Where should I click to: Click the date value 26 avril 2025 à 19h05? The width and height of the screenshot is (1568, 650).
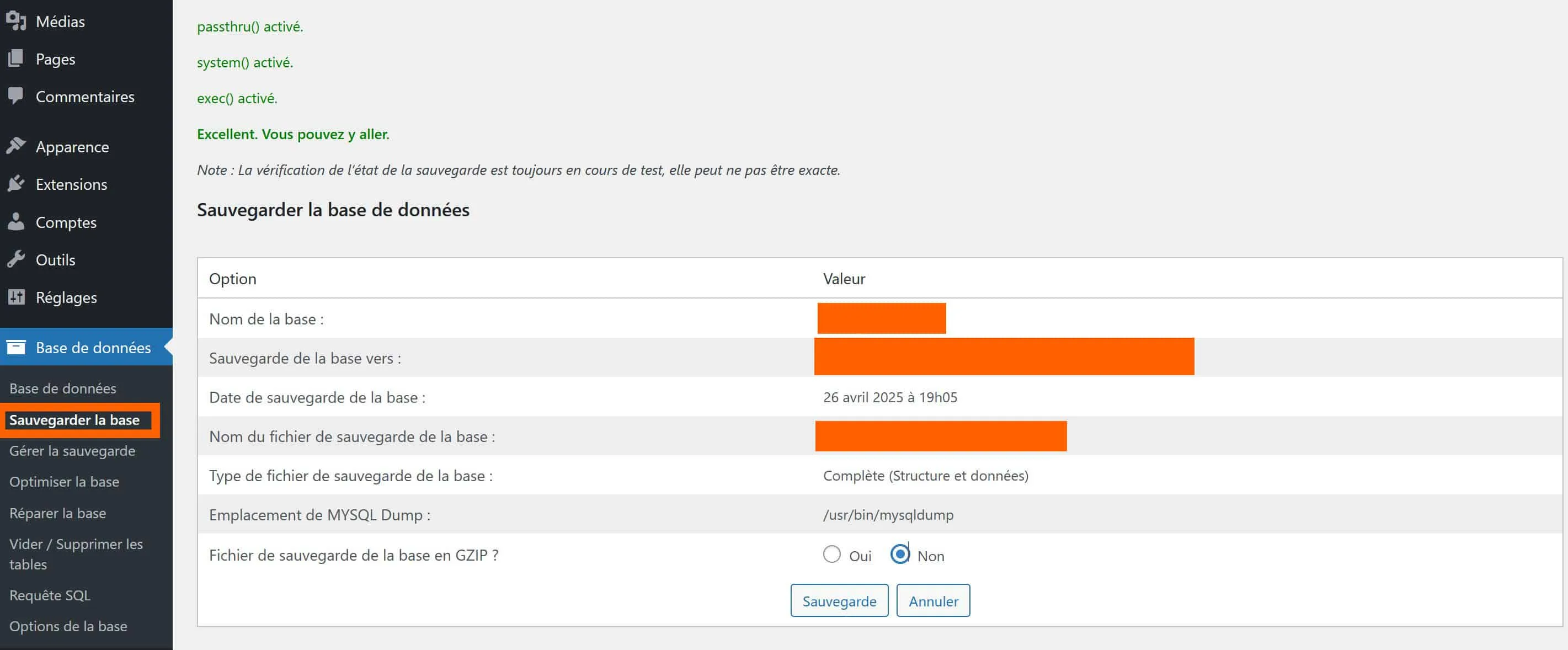point(890,397)
